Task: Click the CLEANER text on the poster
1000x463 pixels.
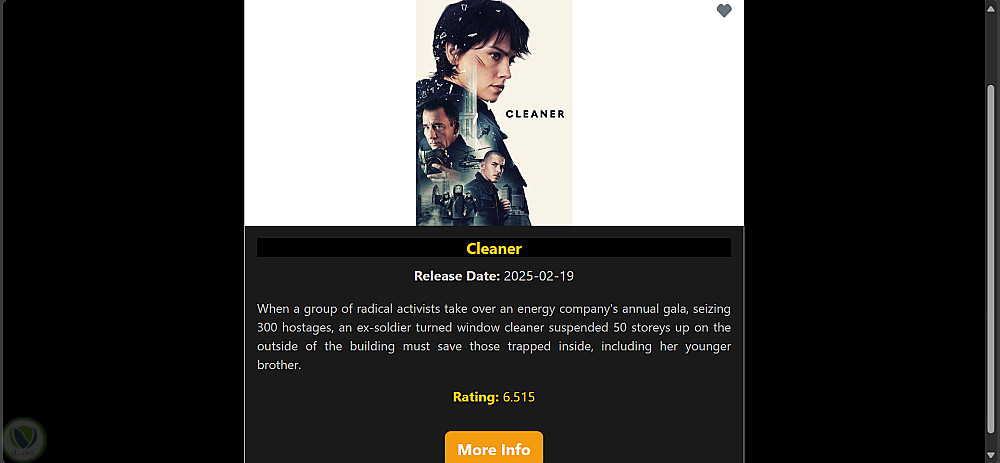Action: pyautogui.click(x=535, y=114)
